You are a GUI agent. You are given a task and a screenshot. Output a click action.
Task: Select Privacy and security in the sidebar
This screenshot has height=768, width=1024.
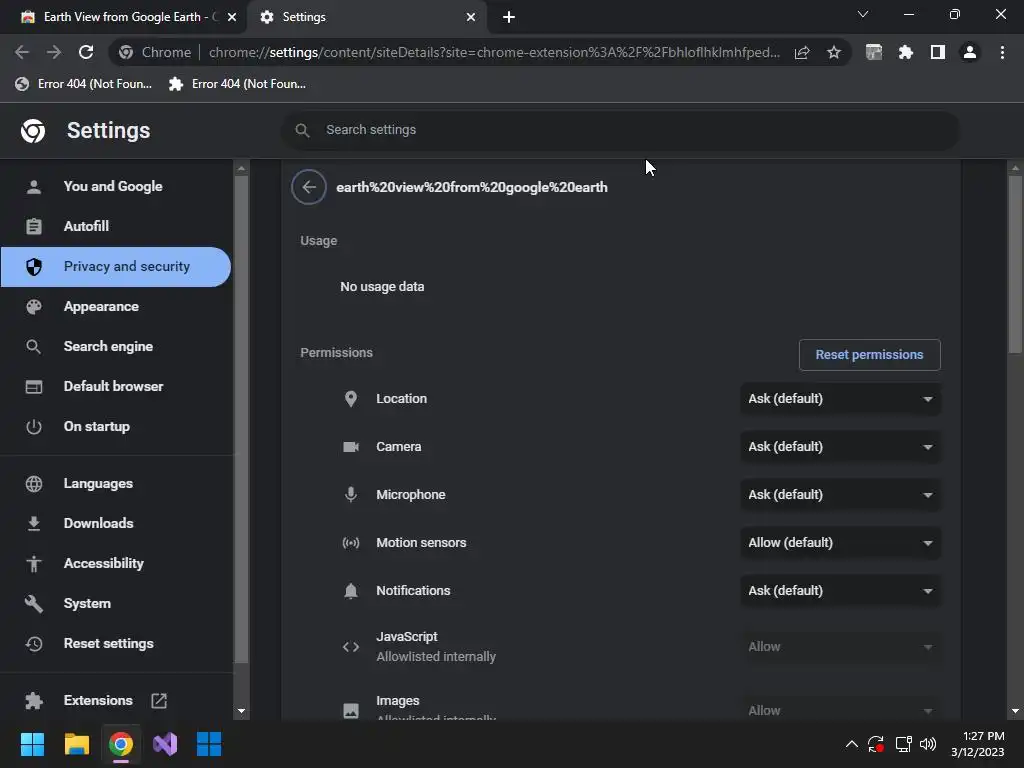[115, 266]
